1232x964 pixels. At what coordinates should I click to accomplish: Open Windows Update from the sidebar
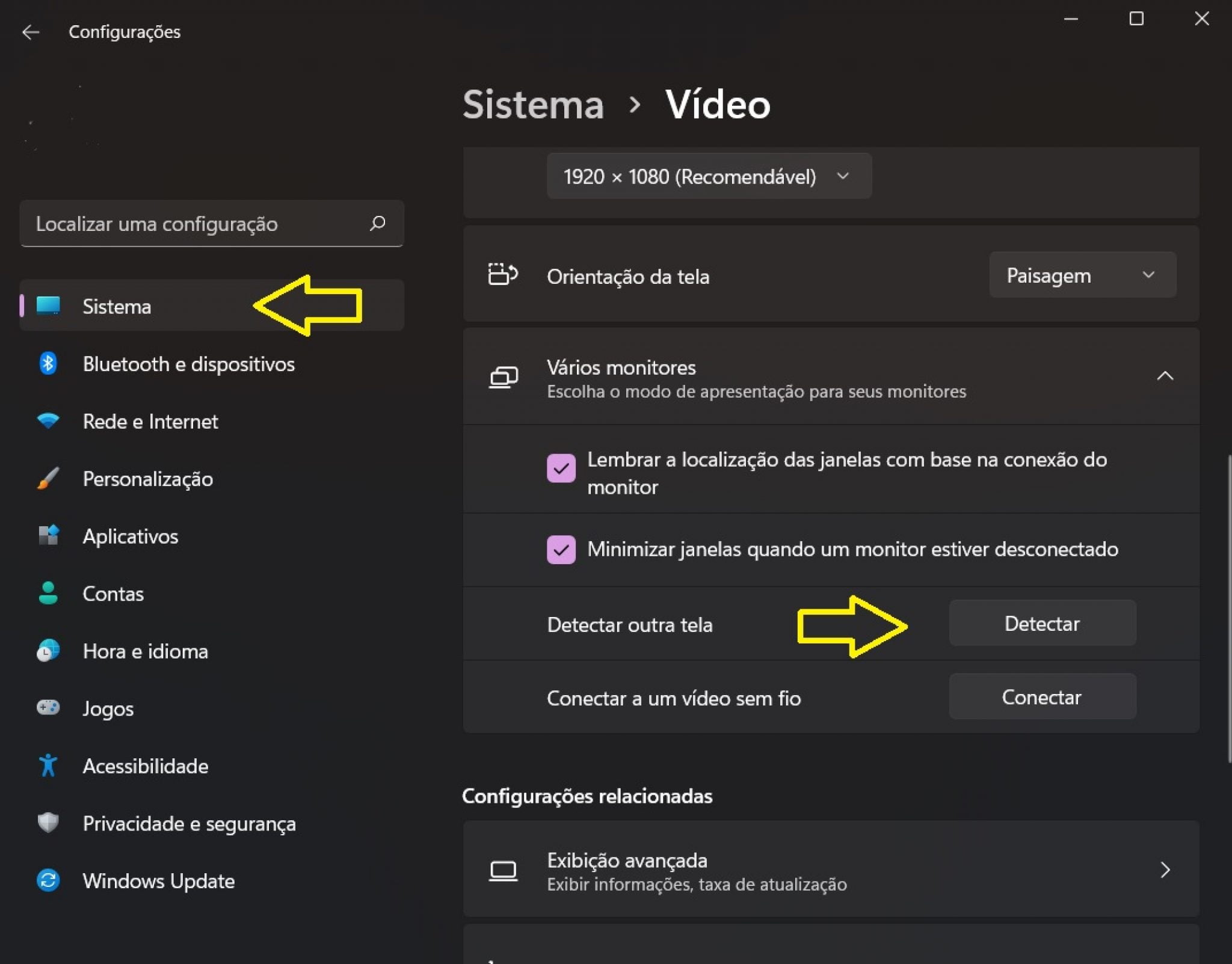pyautogui.click(x=159, y=881)
